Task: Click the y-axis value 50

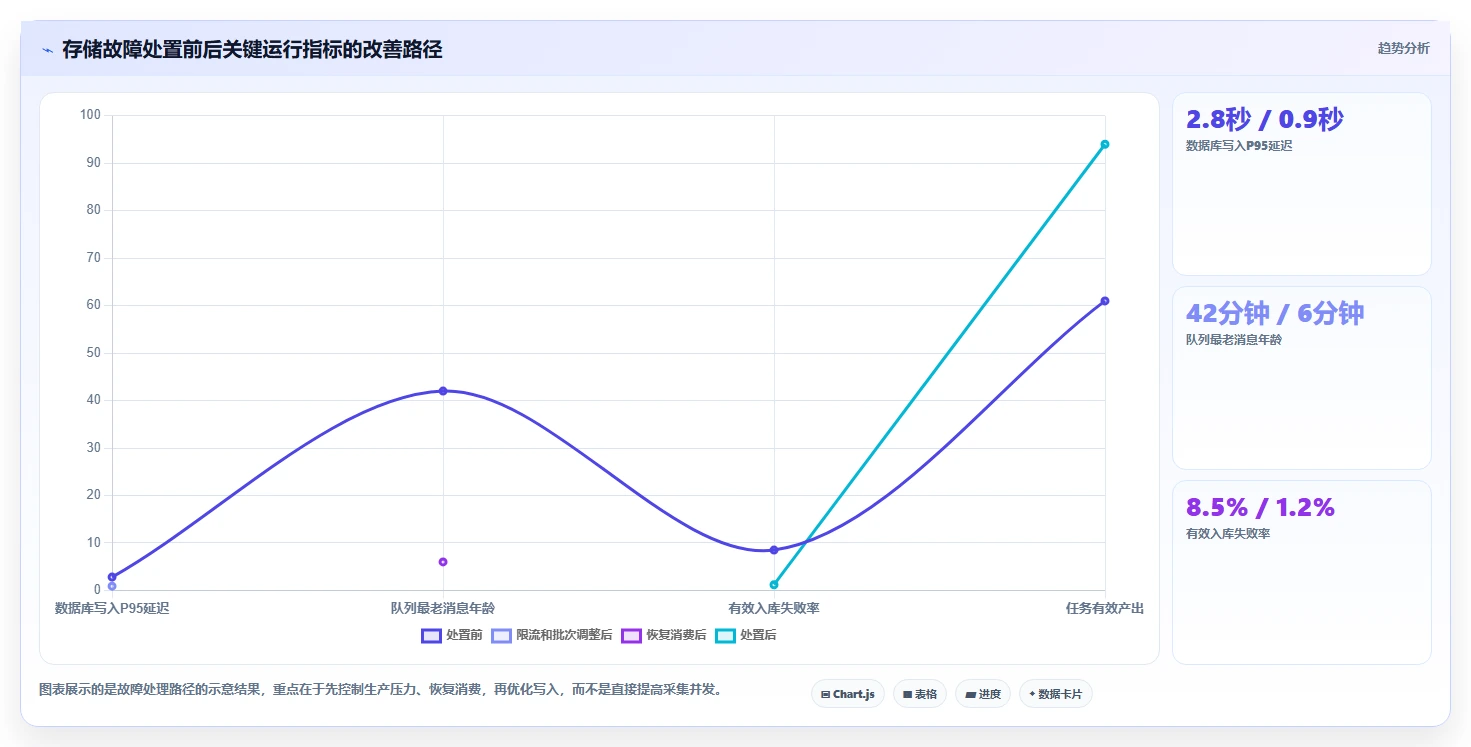Action: tap(94, 353)
